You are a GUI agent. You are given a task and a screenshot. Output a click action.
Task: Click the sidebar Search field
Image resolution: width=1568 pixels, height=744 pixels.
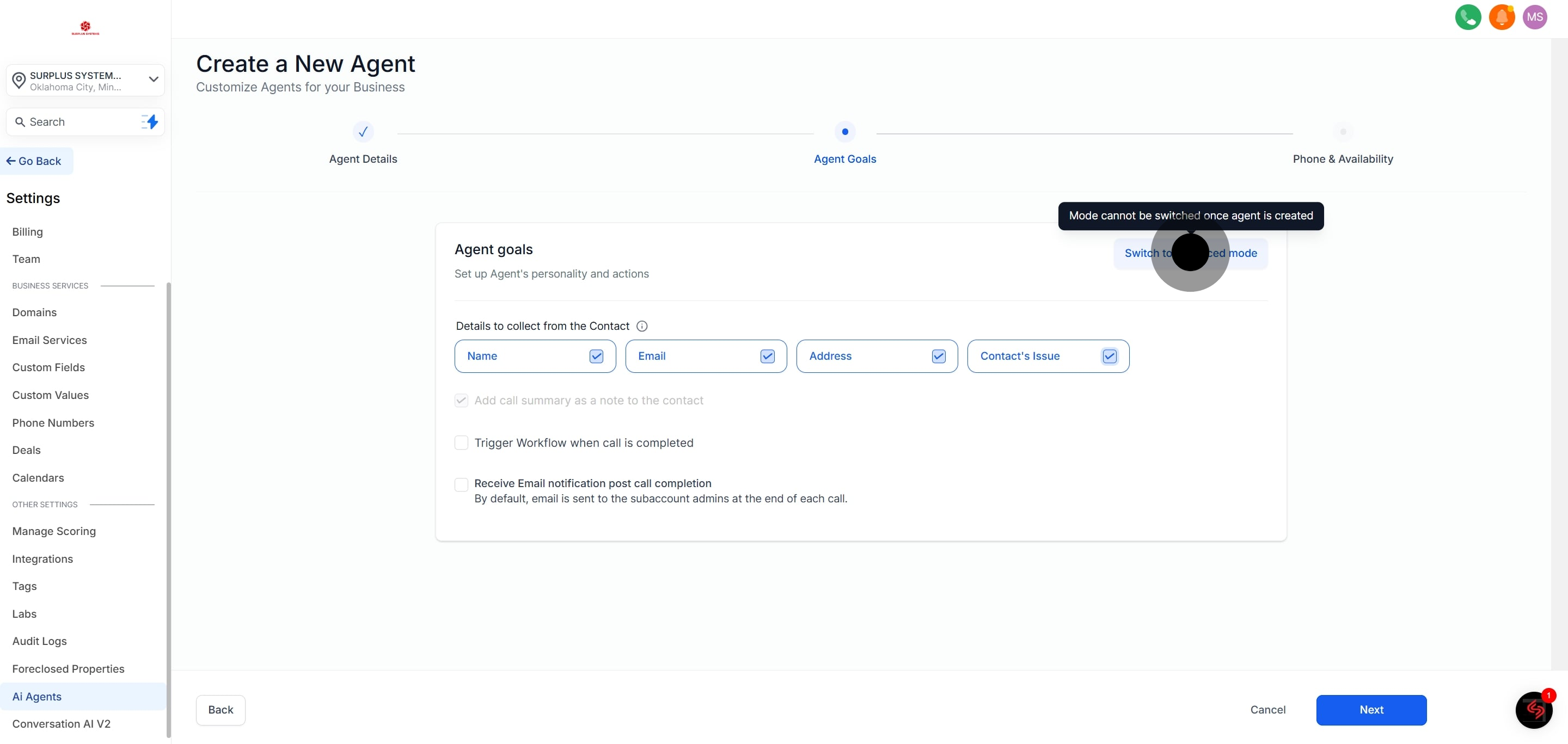click(76, 122)
